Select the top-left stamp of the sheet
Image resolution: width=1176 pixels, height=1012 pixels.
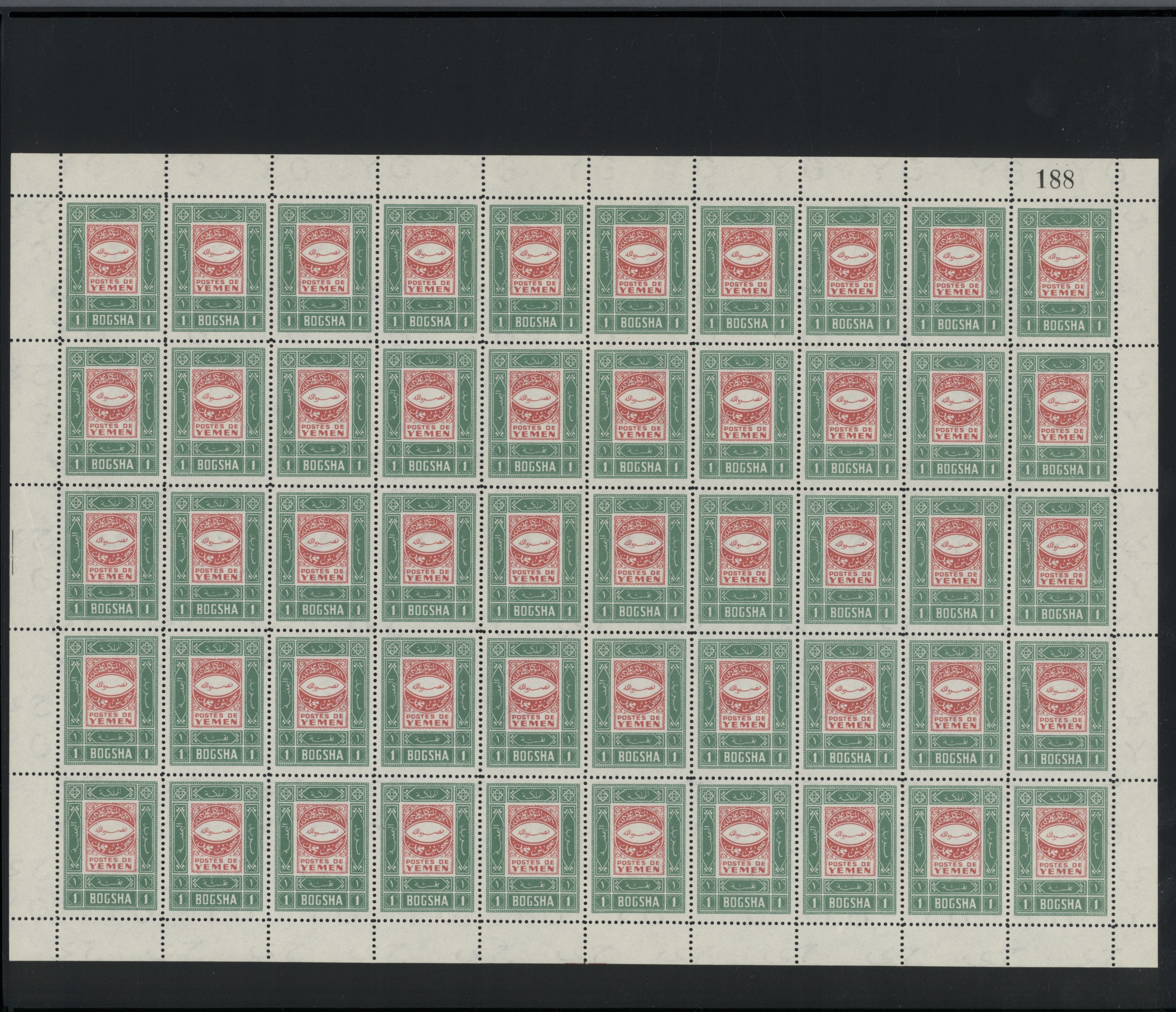112,266
